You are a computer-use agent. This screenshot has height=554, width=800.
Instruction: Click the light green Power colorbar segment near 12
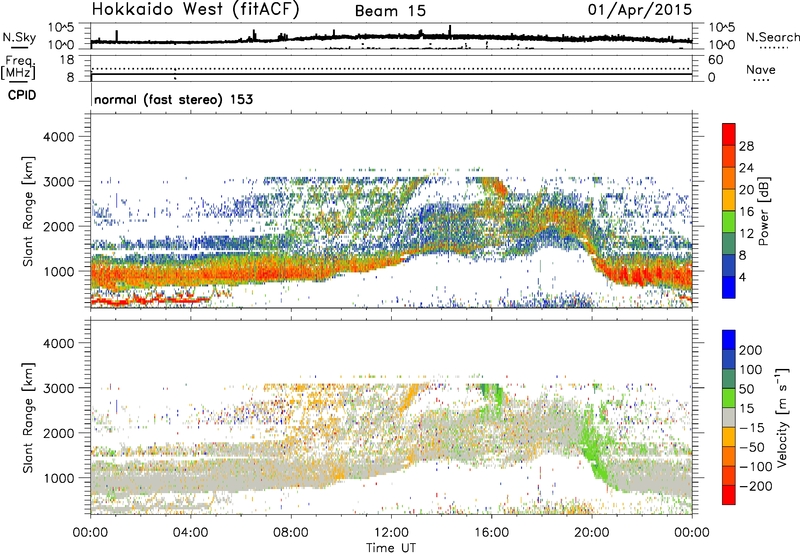(x=729, y=221)
